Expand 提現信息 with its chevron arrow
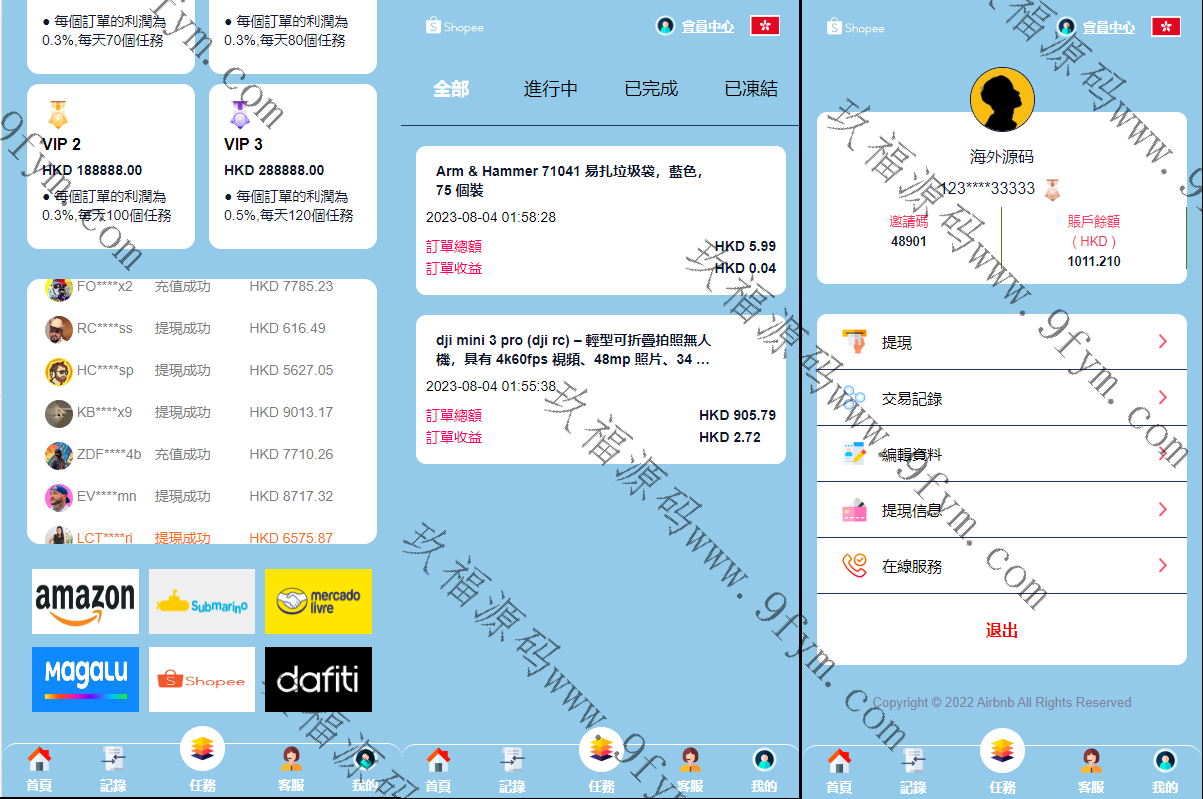Viewport: 1203px width, 799px height. click(1162, 510)
